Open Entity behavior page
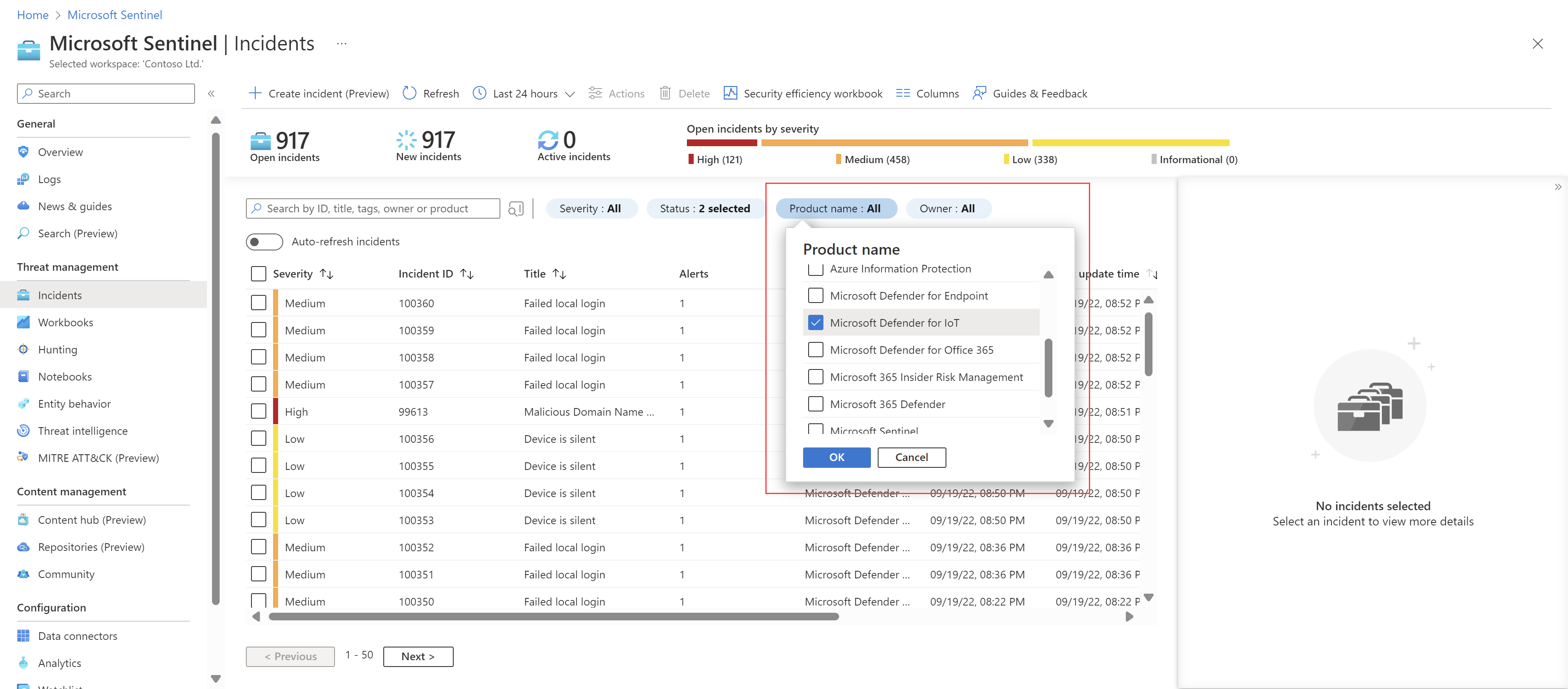The width and height of the screenshot is (1568, 689). [x=74, y=403]
